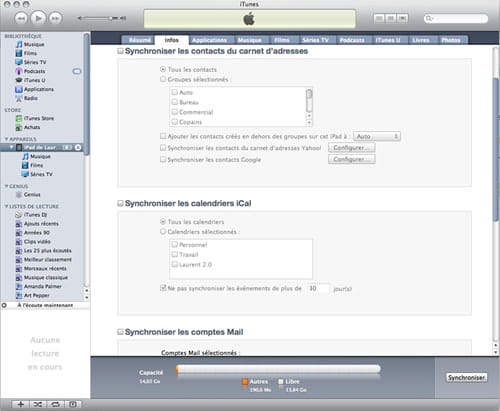Click the volume slider knob

click(110, 18)
